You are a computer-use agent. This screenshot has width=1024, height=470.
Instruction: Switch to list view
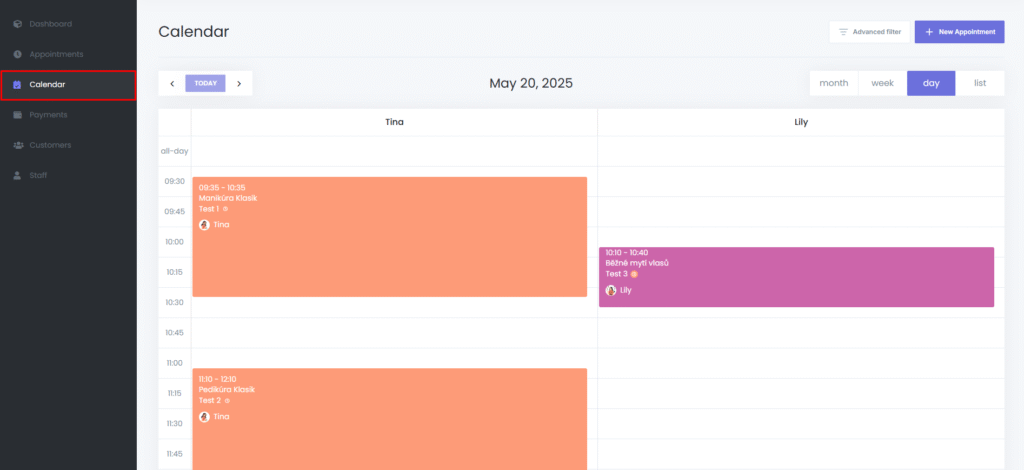[980, 83]
